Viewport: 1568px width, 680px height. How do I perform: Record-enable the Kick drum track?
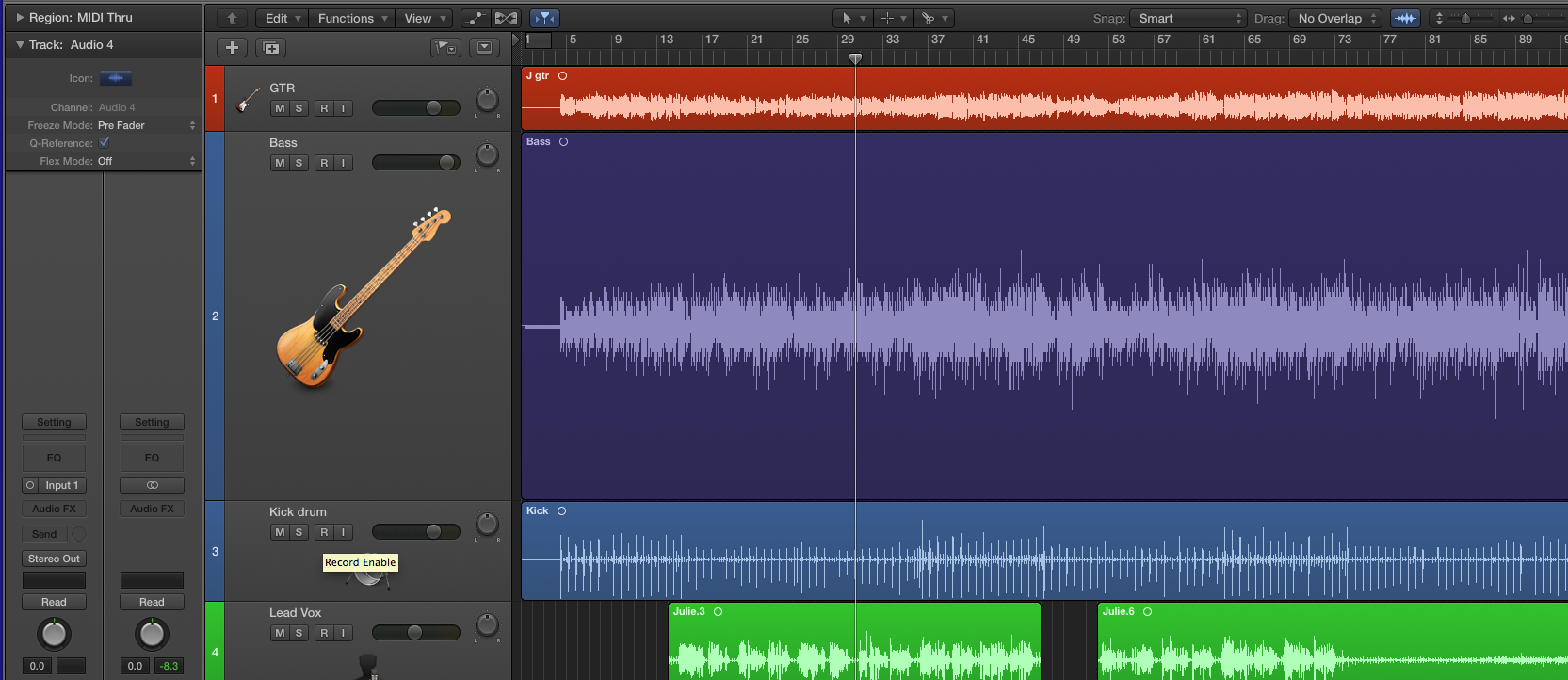324,532
